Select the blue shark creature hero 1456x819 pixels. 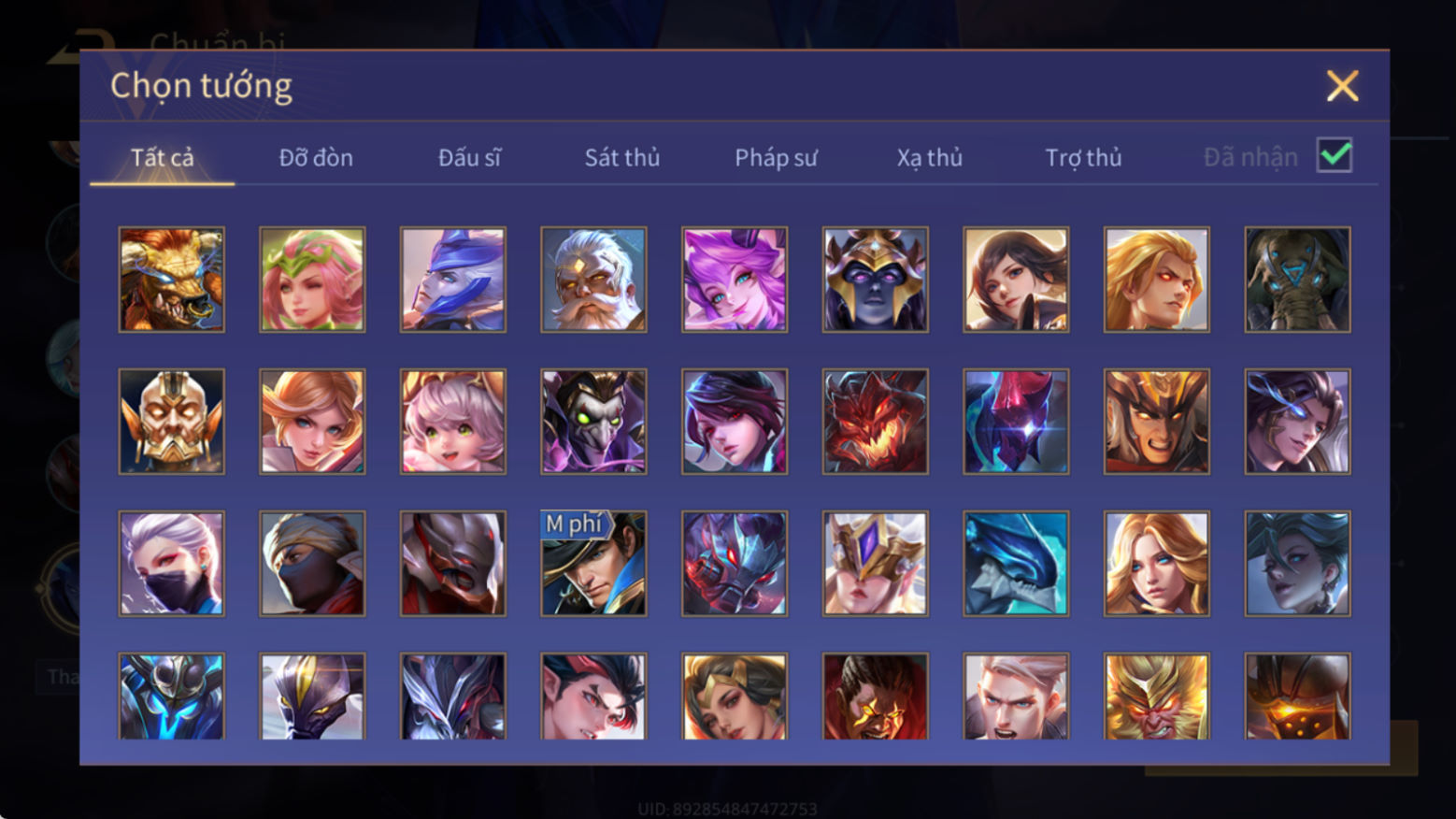[1016, 563]
